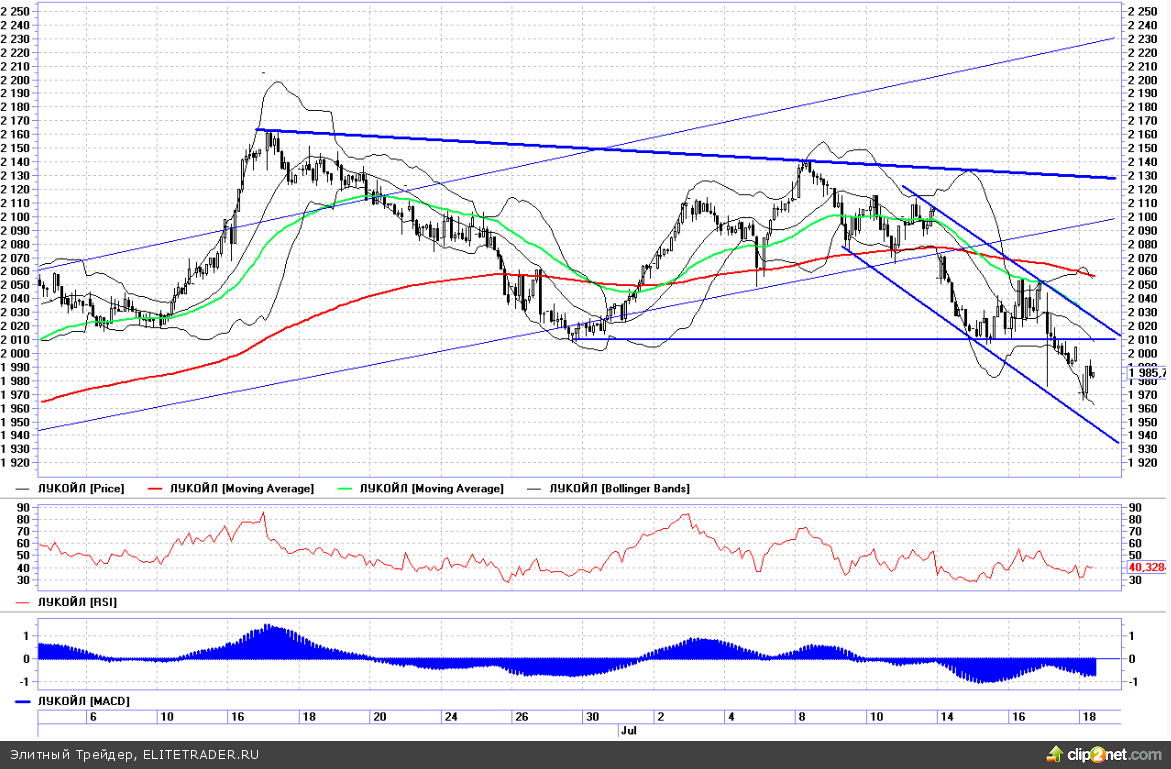Click the date label 30 on time axis

(x=592, y=717)
